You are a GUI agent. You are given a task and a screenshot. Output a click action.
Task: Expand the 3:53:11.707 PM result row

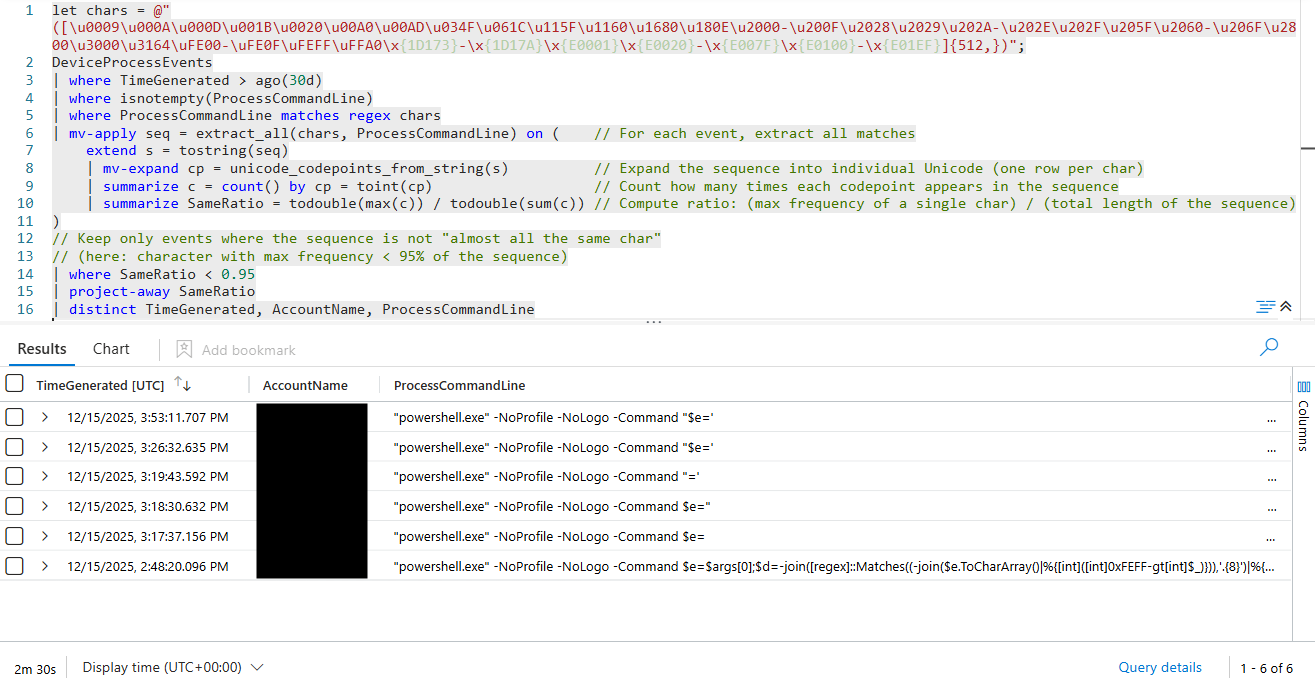point(45,417)
